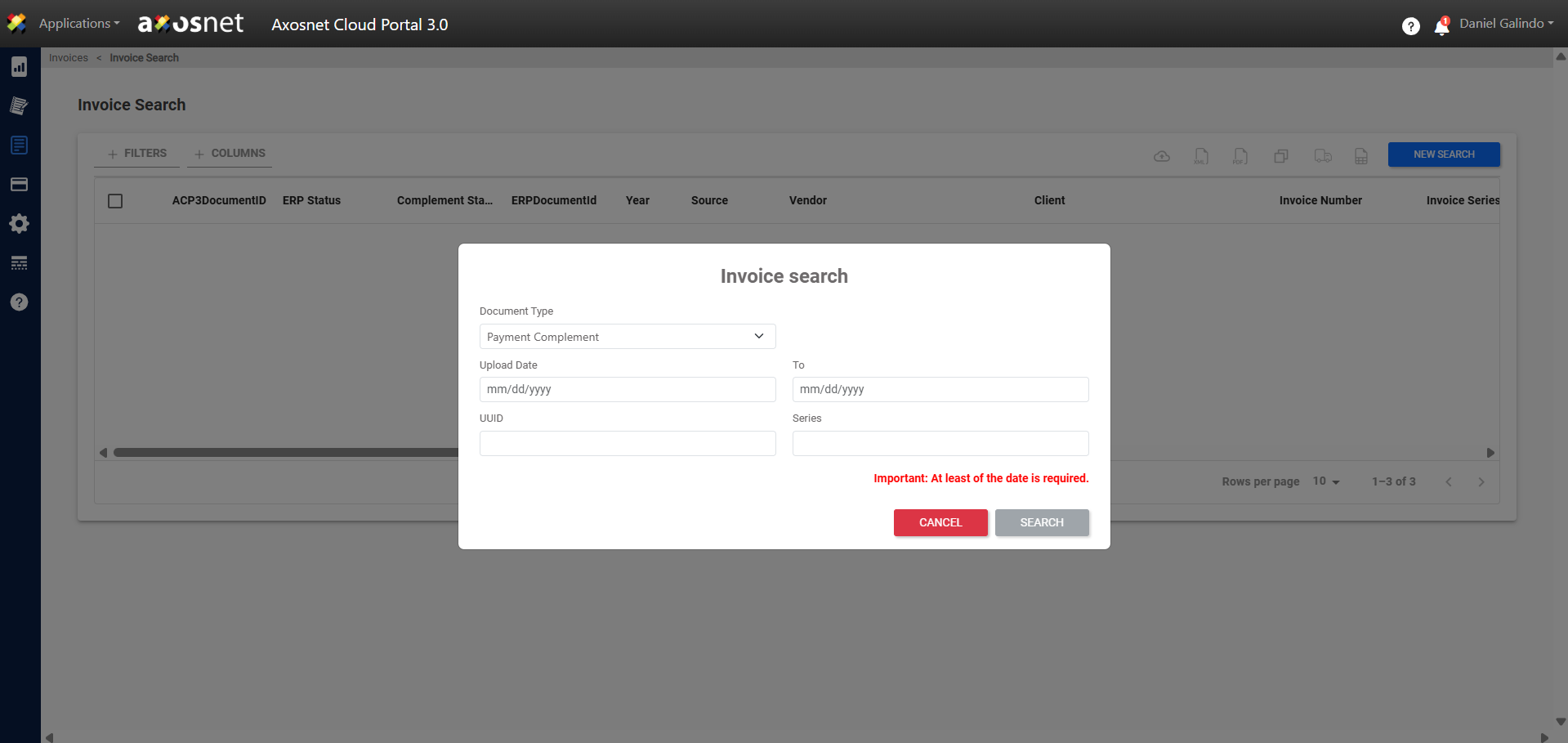Click the Upload Date from field

click(x=628, y=390)
